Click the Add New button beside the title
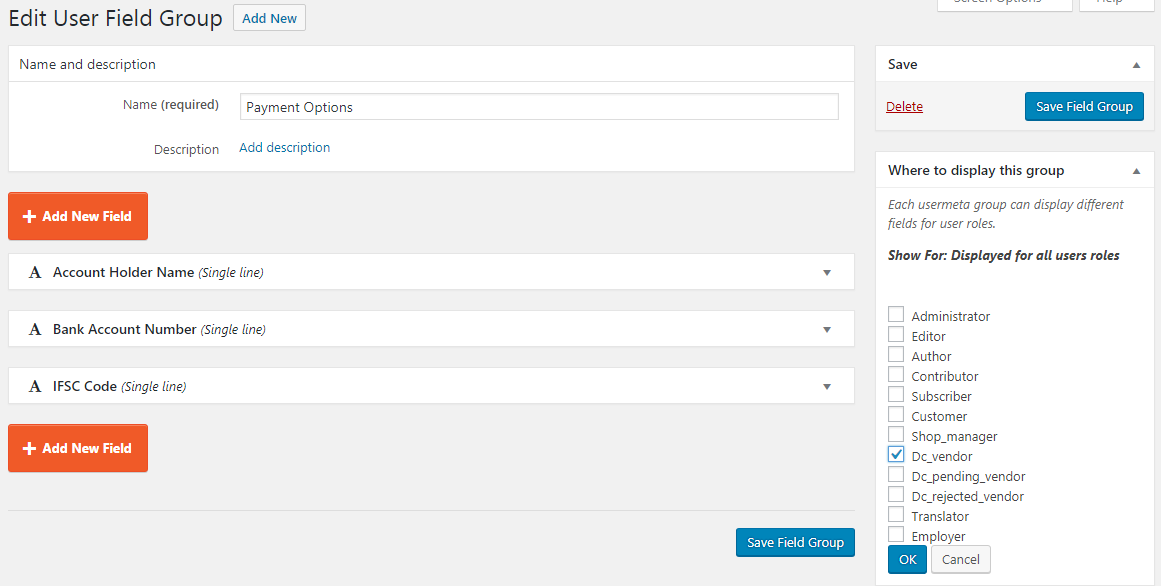 (270, 19)
